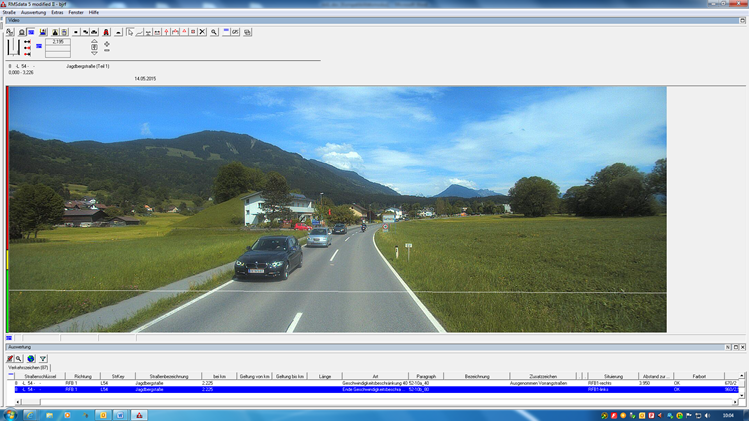Click the kilometer value field showing 2,195
The width and height of the screenshot is (750, 422).
(58, 42)
